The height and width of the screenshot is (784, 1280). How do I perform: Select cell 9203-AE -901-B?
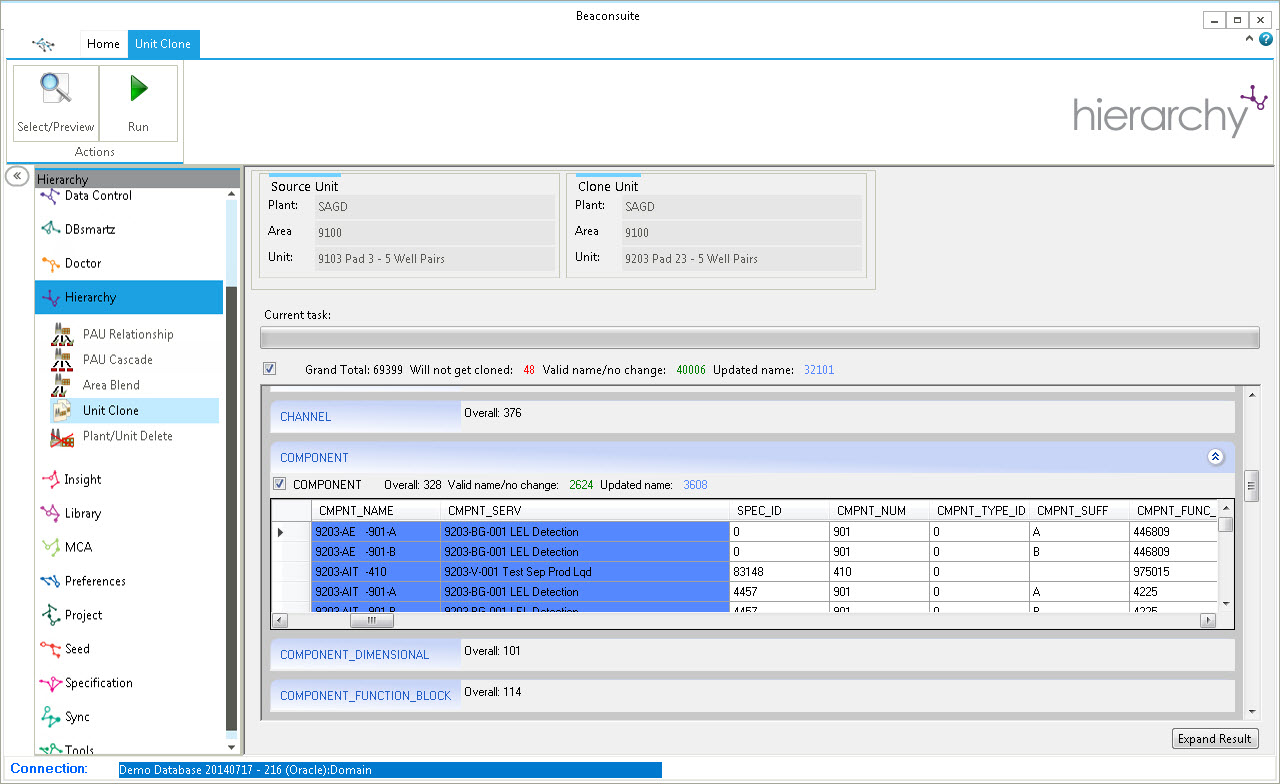point(376,552)
